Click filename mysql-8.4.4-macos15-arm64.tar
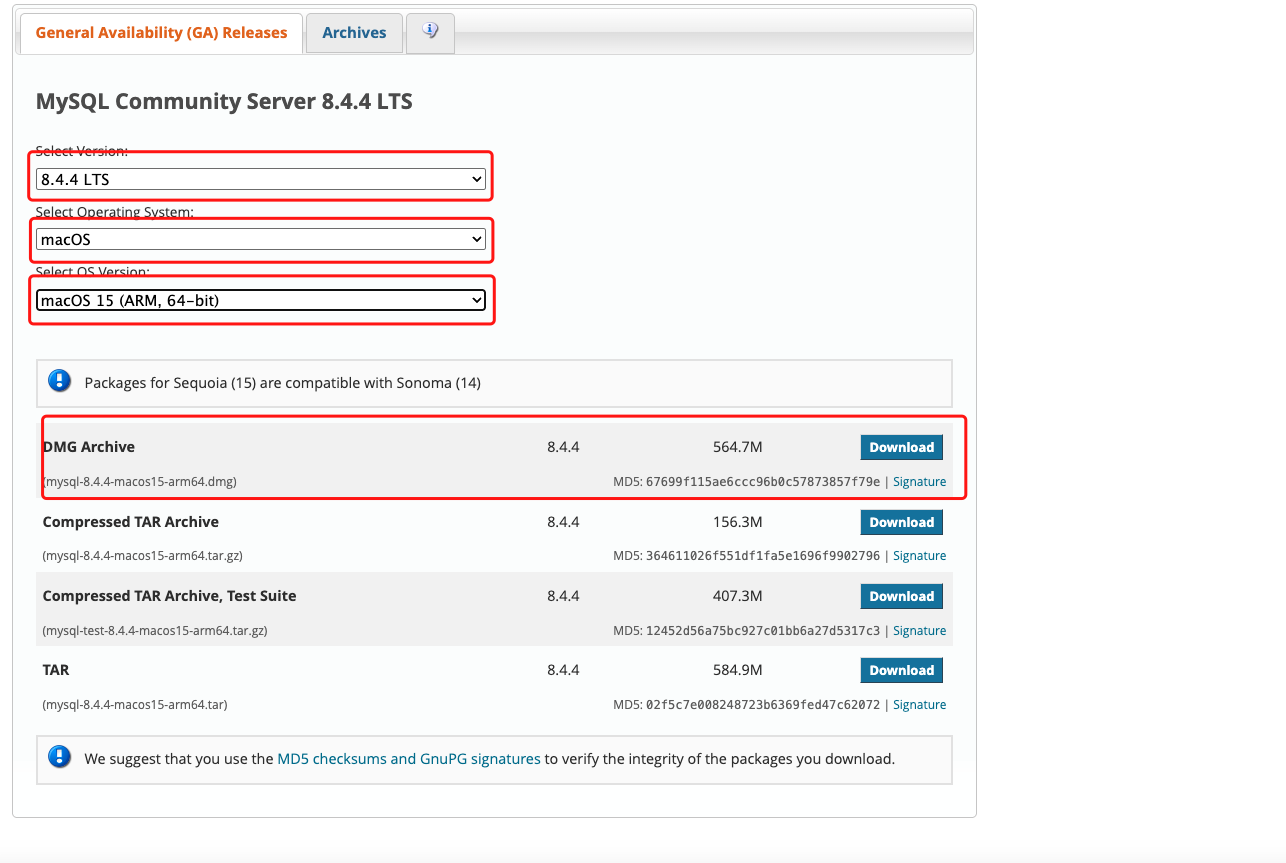Screen dimensions: 1286x863 [135, 705]
